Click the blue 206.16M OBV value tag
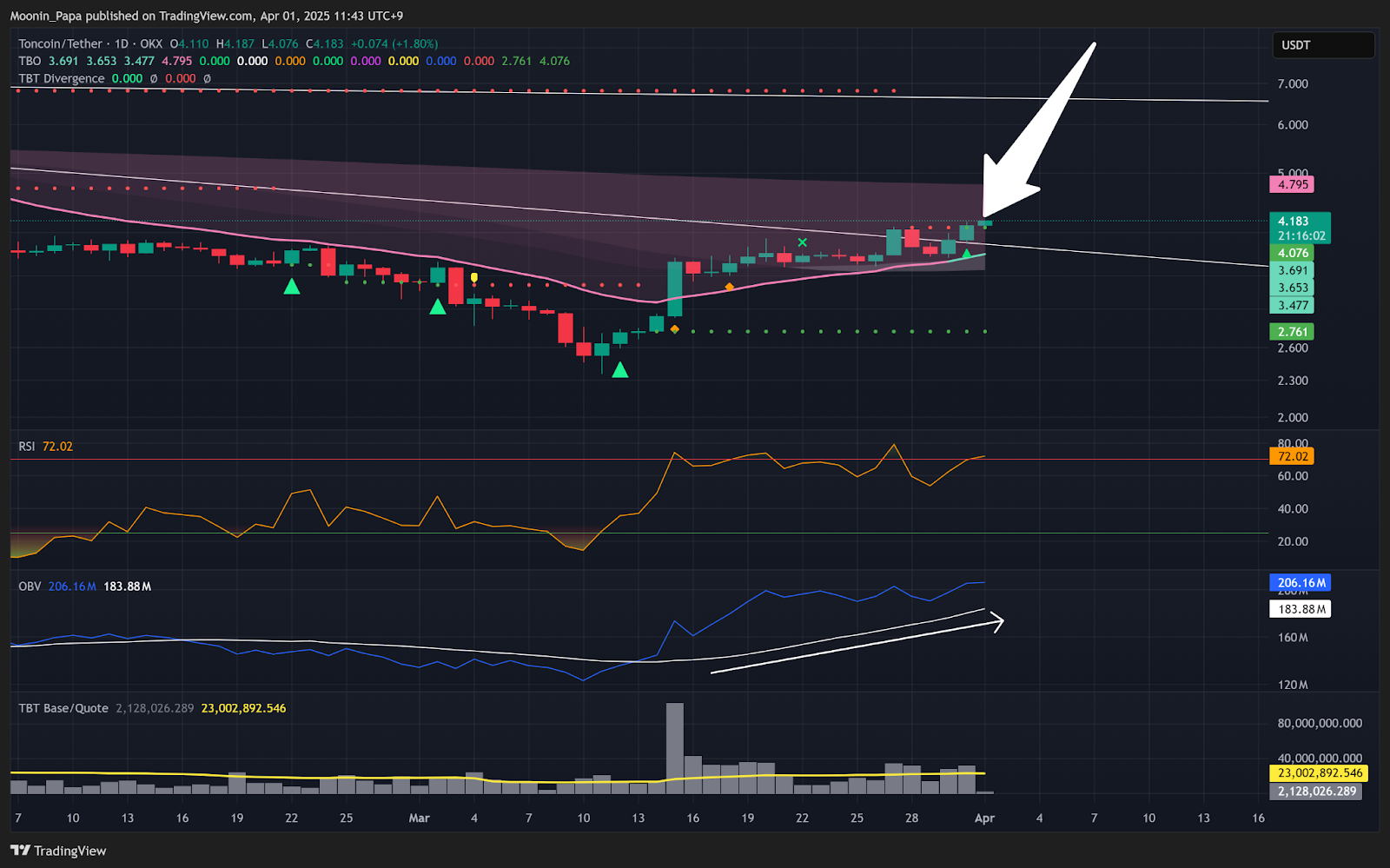This screenshot has height=868, width=1390. 1301,583
